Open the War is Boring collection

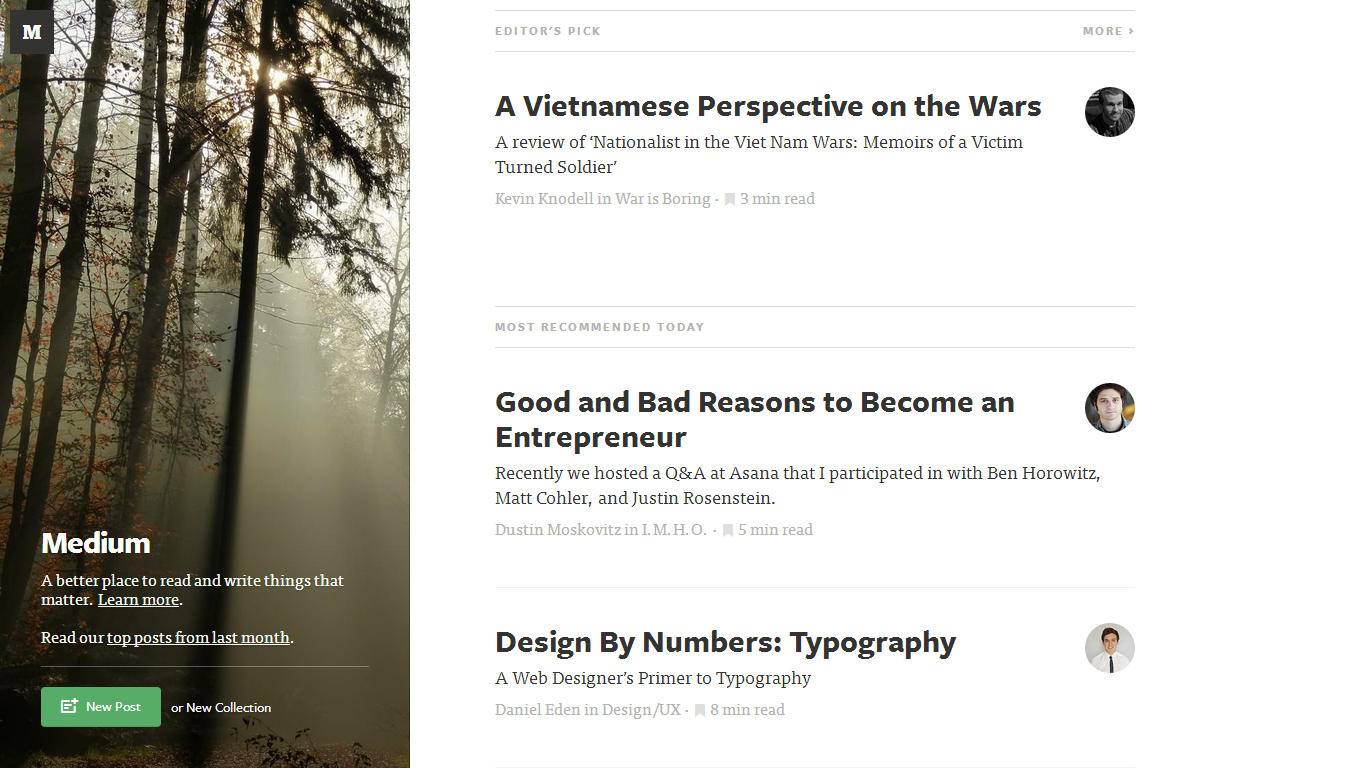pyautogui.click(x=663, y=199)
